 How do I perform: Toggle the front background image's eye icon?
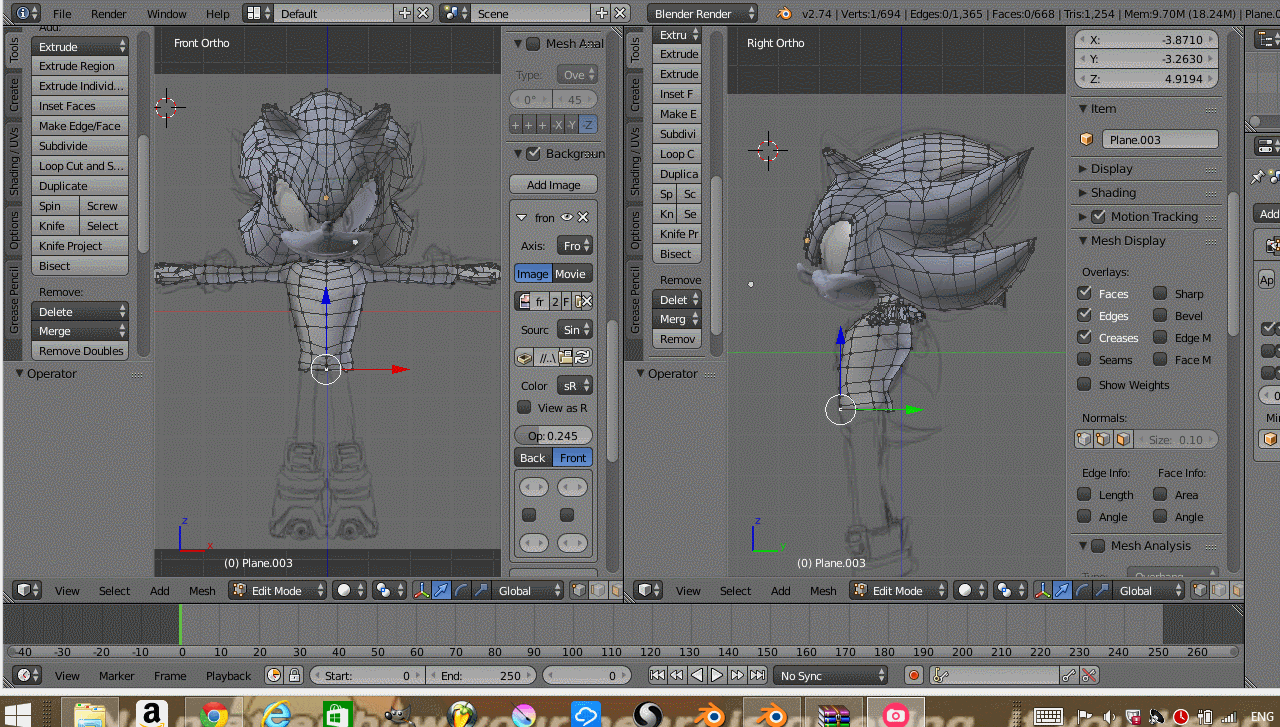pos(566,217)
